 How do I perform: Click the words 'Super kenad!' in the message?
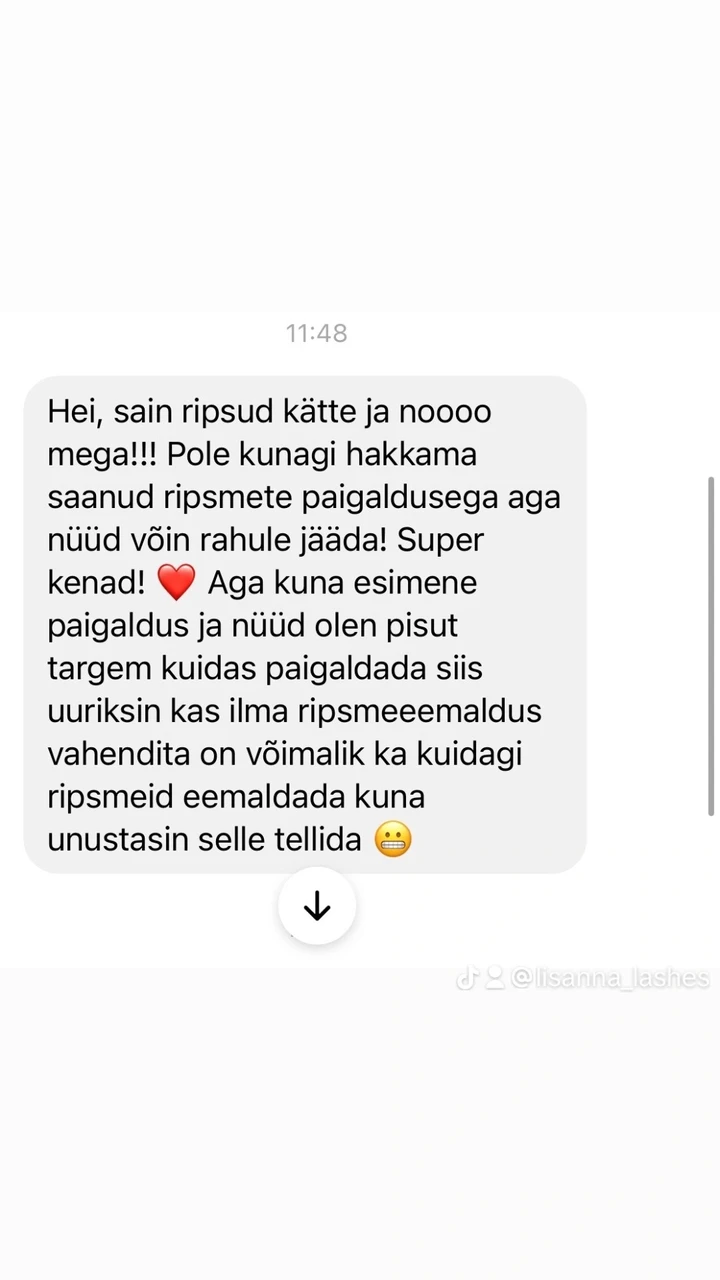coord(266,561)
